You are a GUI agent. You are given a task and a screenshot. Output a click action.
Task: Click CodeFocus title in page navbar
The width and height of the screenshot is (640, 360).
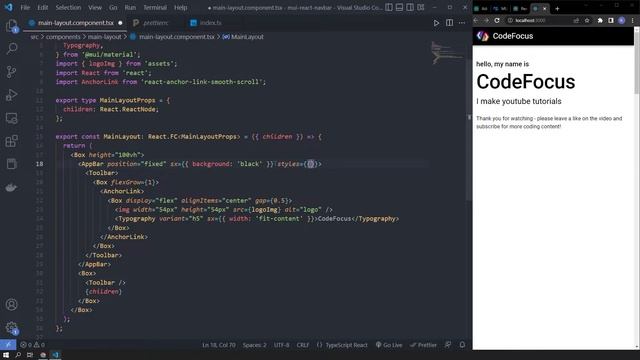pyautogui.click(x=513, y=36)
